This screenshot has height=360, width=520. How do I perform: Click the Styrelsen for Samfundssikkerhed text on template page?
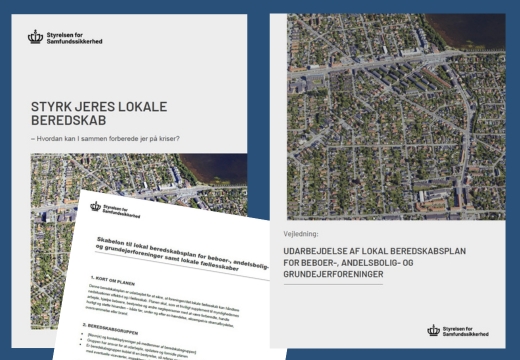(121, 211)
